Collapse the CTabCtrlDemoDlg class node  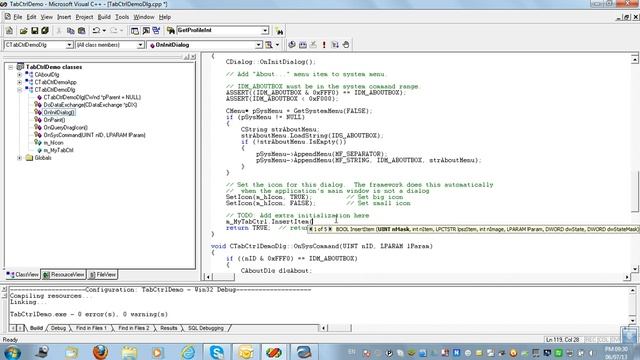pyautogui.click(x=19, y=90)
